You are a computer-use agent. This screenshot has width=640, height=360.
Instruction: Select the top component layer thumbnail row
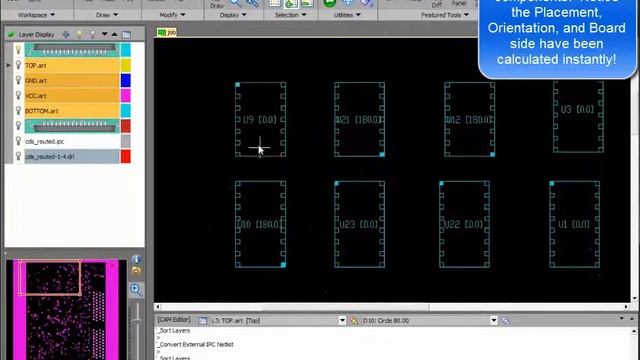point(72,50)
